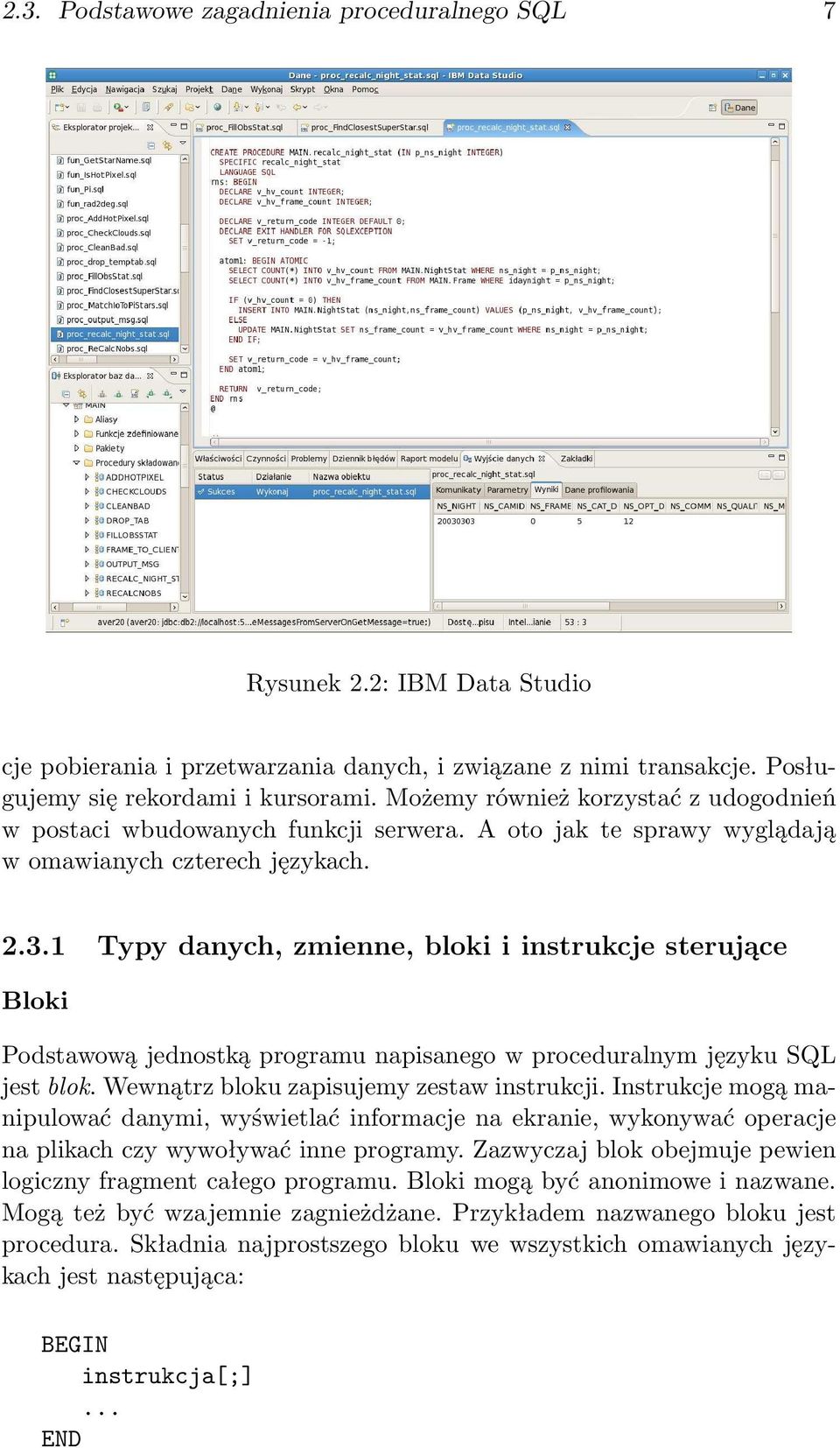
Task: Select fun_GetStarName.sql in project explorer
Action: 109,161
